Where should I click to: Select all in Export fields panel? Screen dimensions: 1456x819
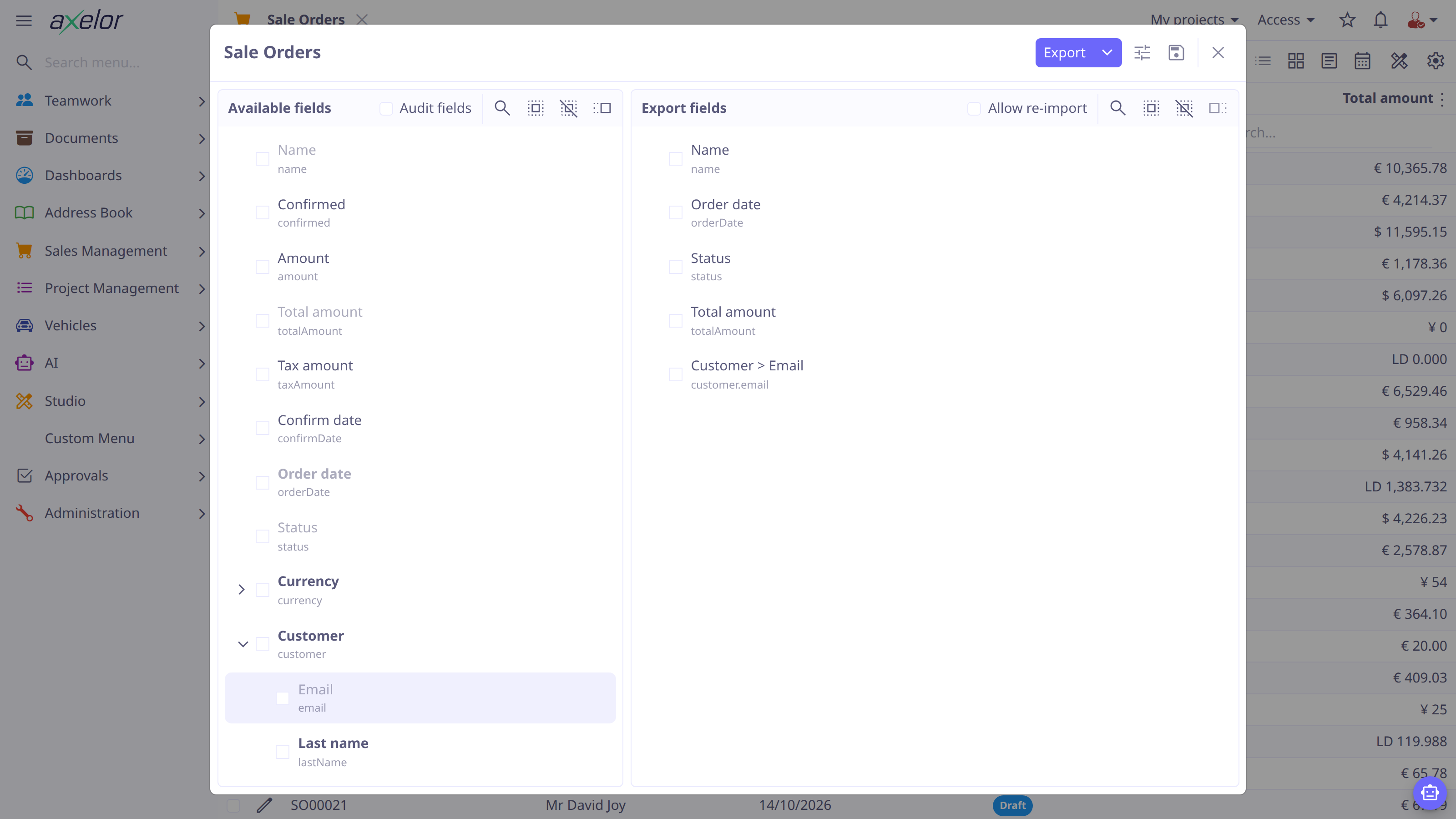coord(1151,108)
